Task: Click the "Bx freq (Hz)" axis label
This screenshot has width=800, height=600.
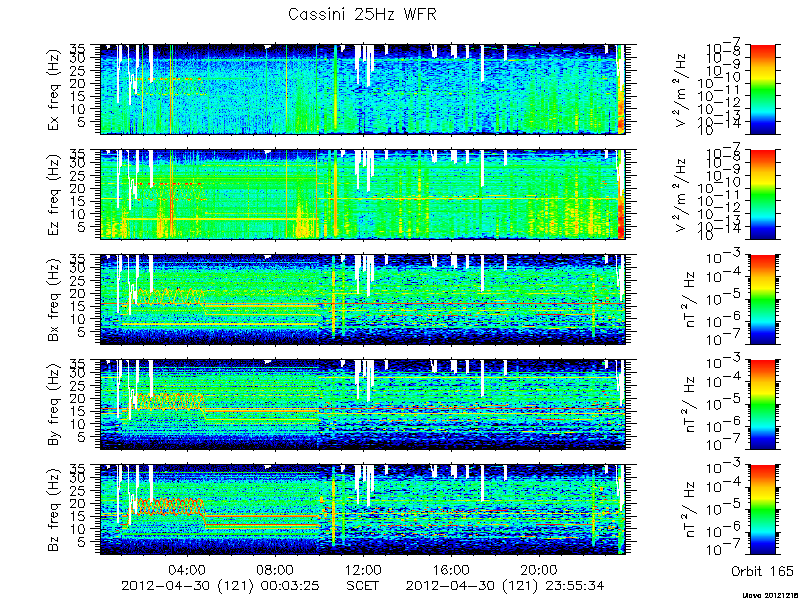Action: pos(55,300)
